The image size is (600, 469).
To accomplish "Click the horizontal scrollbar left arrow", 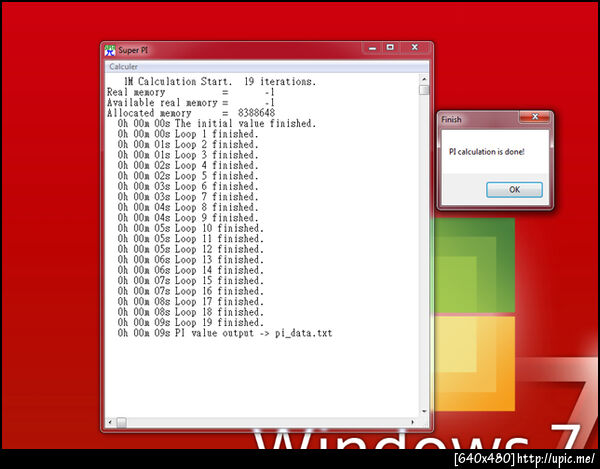I will (110, 422).
